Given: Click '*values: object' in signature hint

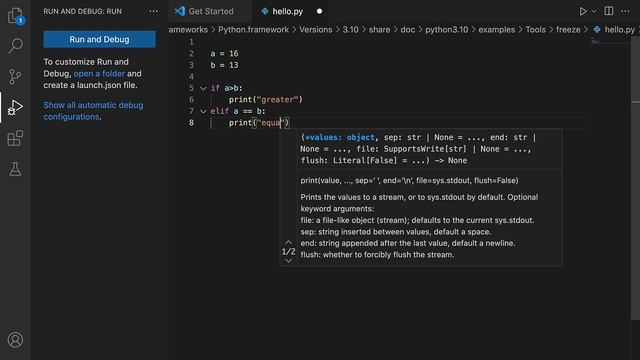Looking at the screenshot, I should [x=340, y=138].
